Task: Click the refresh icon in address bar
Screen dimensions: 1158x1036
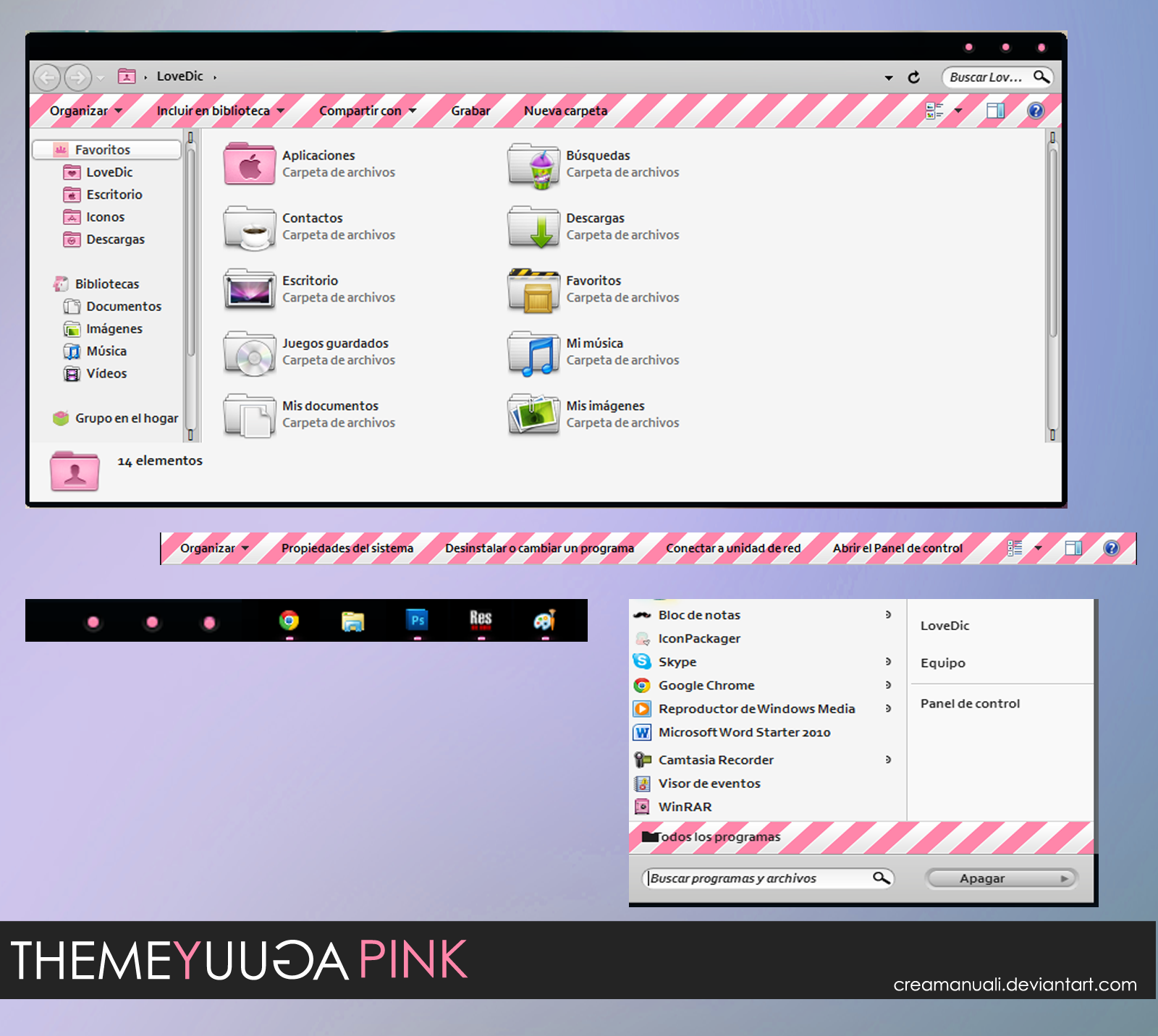Action: click(x=914, y=77)
